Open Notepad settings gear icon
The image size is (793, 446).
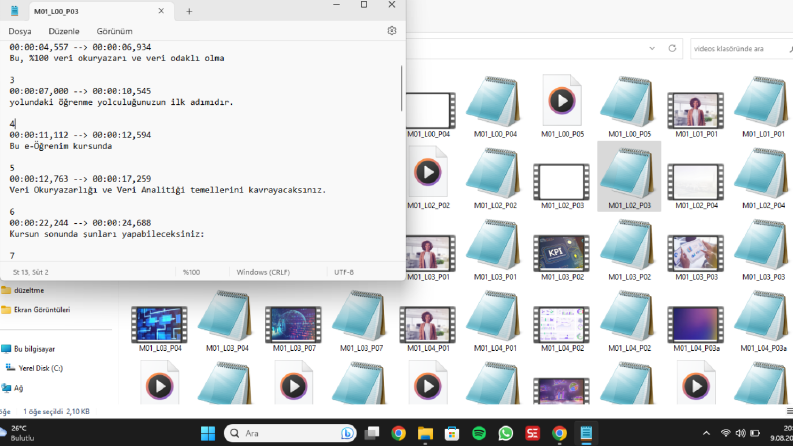(391, 31)
